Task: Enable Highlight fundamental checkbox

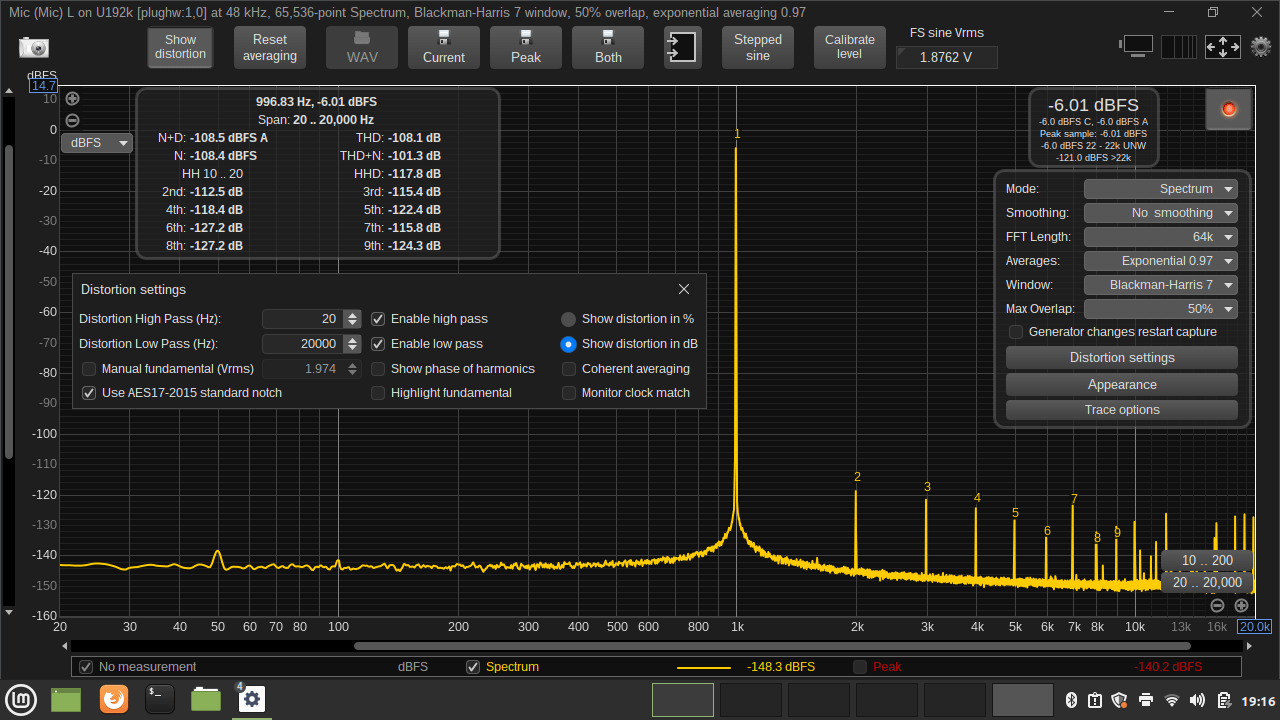Action: 378,393
